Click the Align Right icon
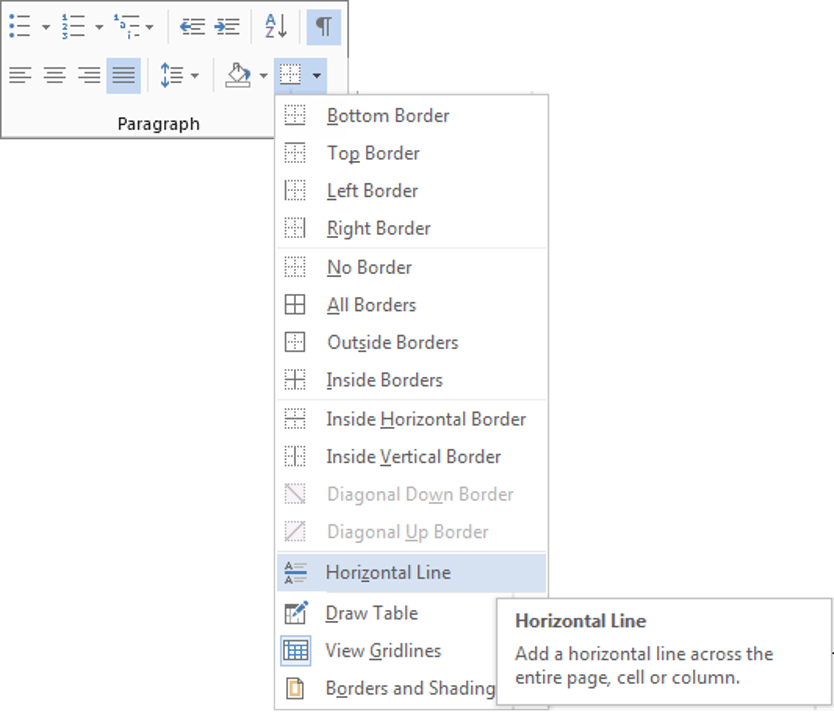Image resolution: width=834 pixels, height=715 pixels. pos(89,76)
